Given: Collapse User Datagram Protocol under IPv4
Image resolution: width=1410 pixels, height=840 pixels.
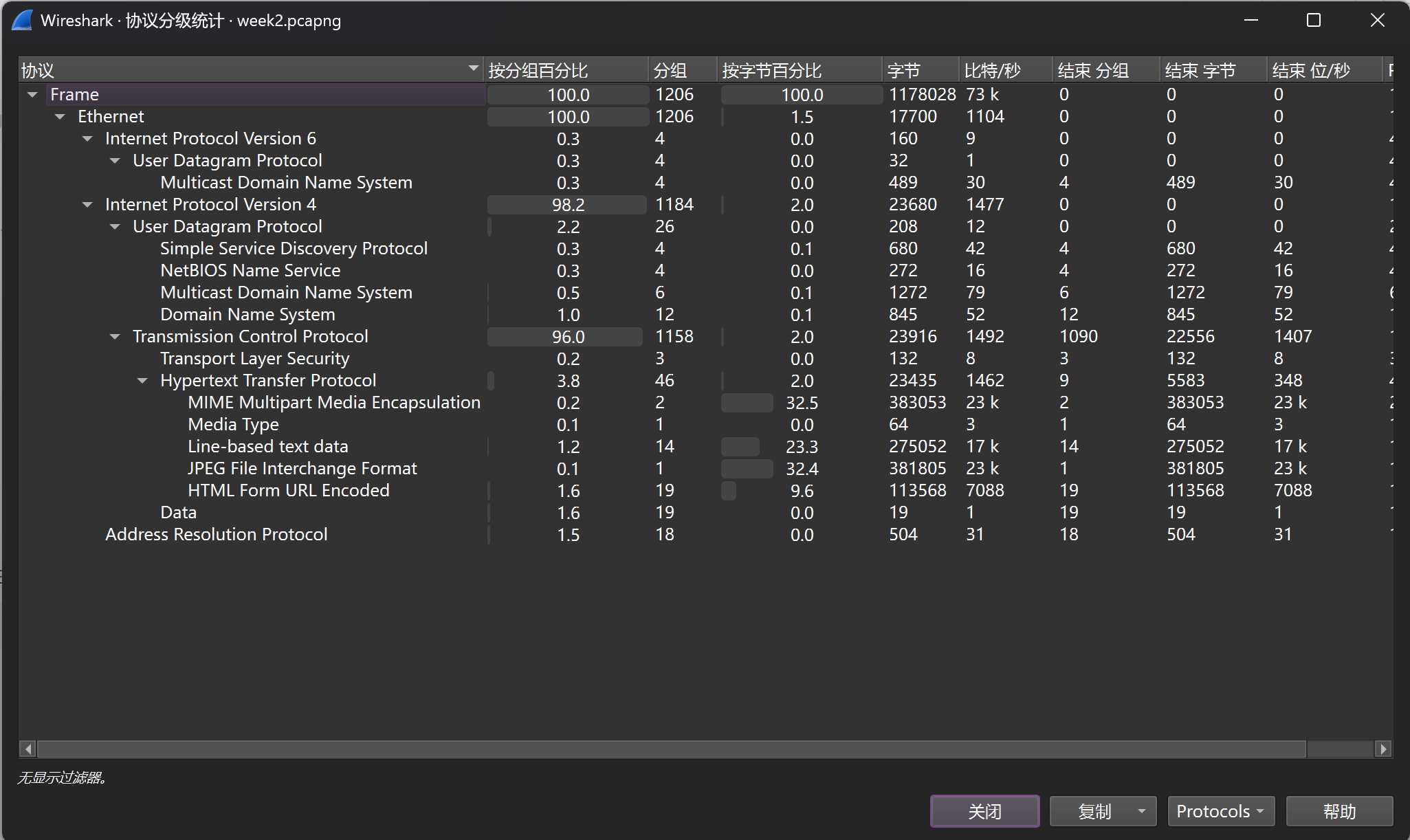Looking at the screenshot, I should pos(115,227).
